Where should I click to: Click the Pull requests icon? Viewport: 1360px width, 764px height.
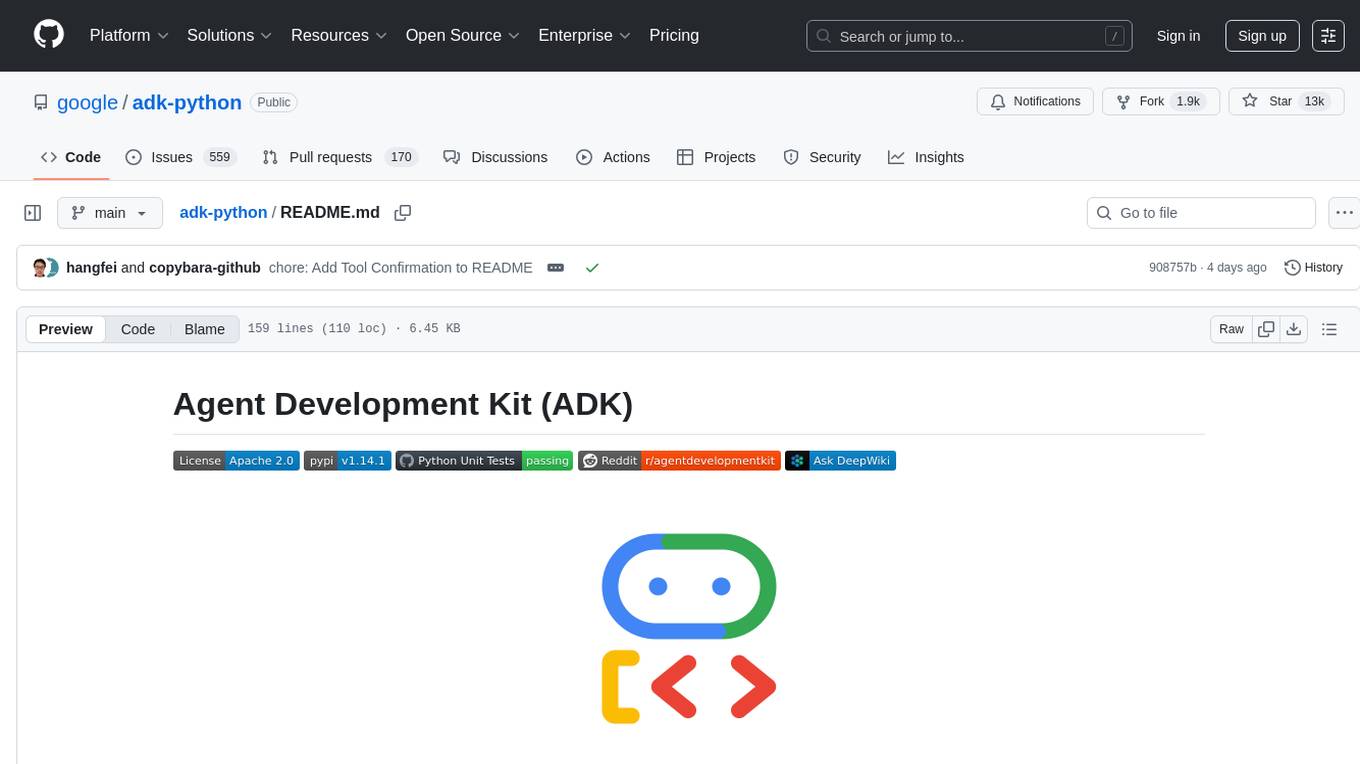point(270,157)
